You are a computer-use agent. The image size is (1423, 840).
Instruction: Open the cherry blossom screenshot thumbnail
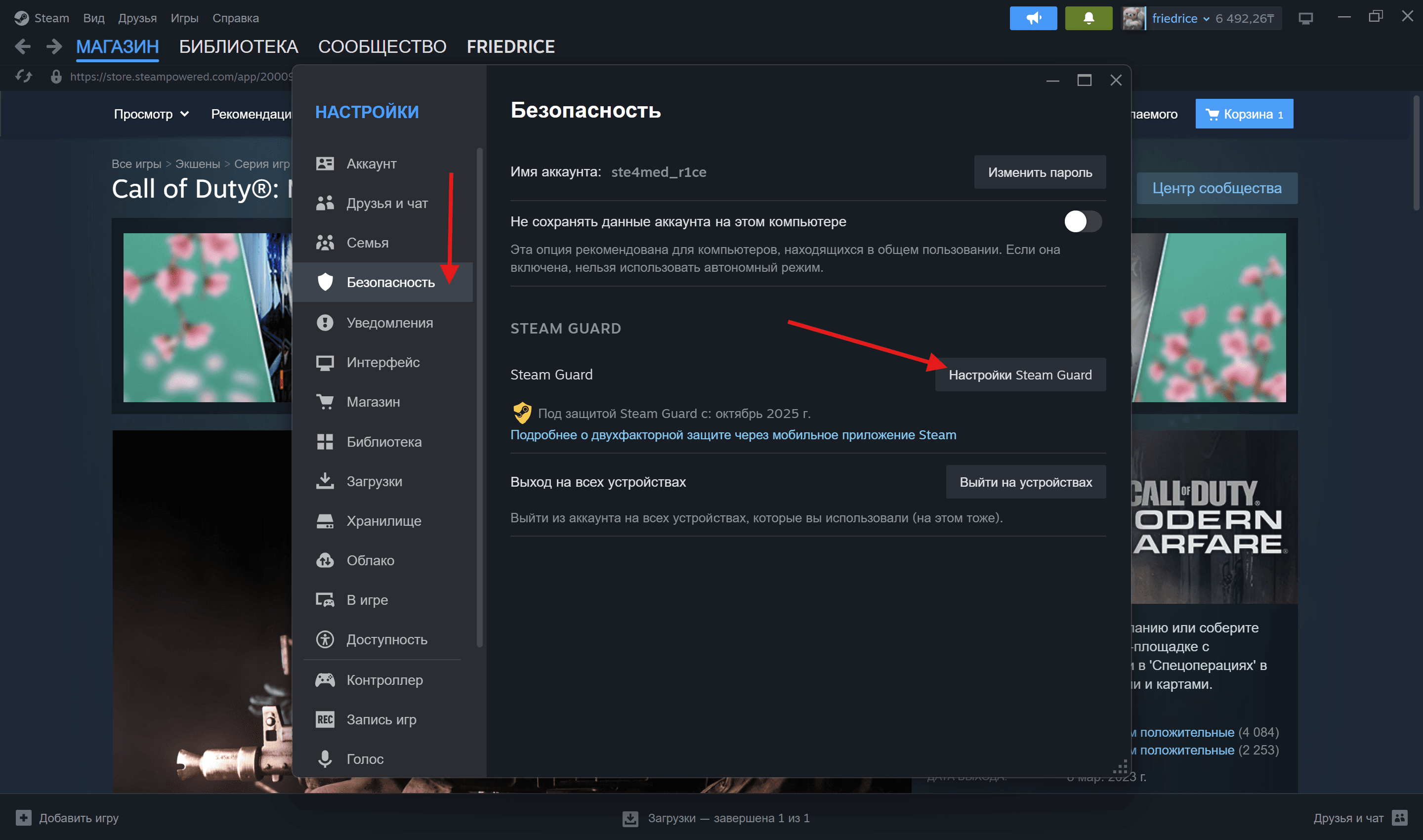coord(207,318)
